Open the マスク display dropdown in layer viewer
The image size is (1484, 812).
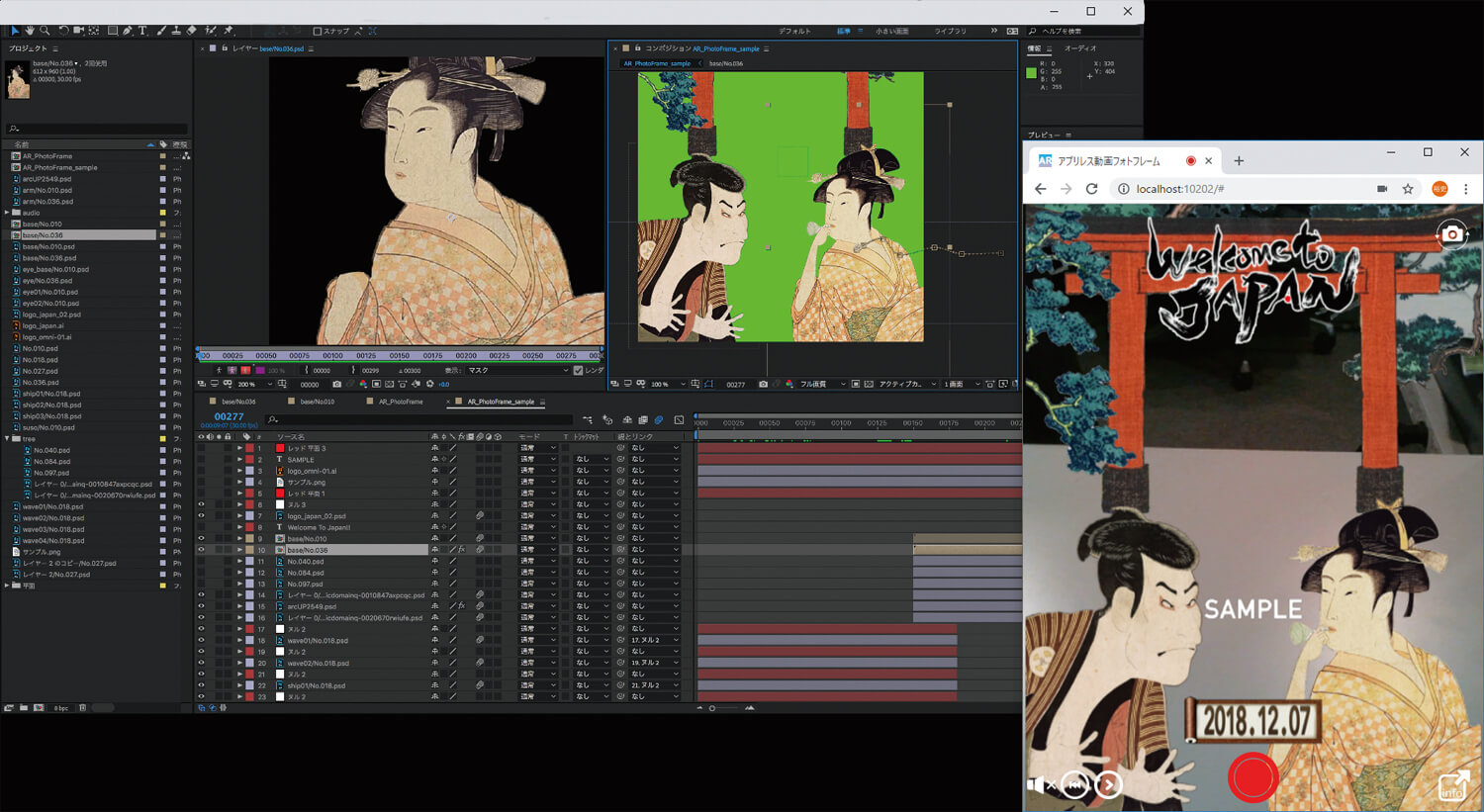[x=518, y=371]
